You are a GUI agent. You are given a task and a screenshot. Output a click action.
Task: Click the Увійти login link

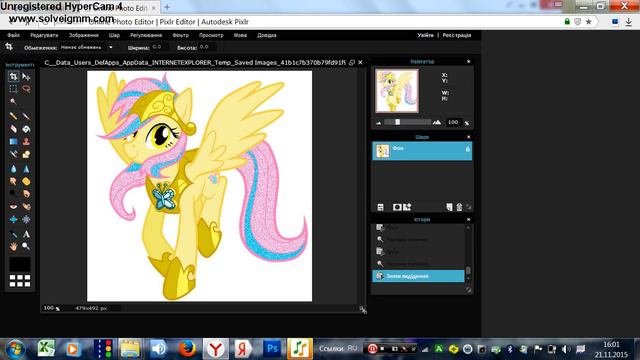[425, 36]
